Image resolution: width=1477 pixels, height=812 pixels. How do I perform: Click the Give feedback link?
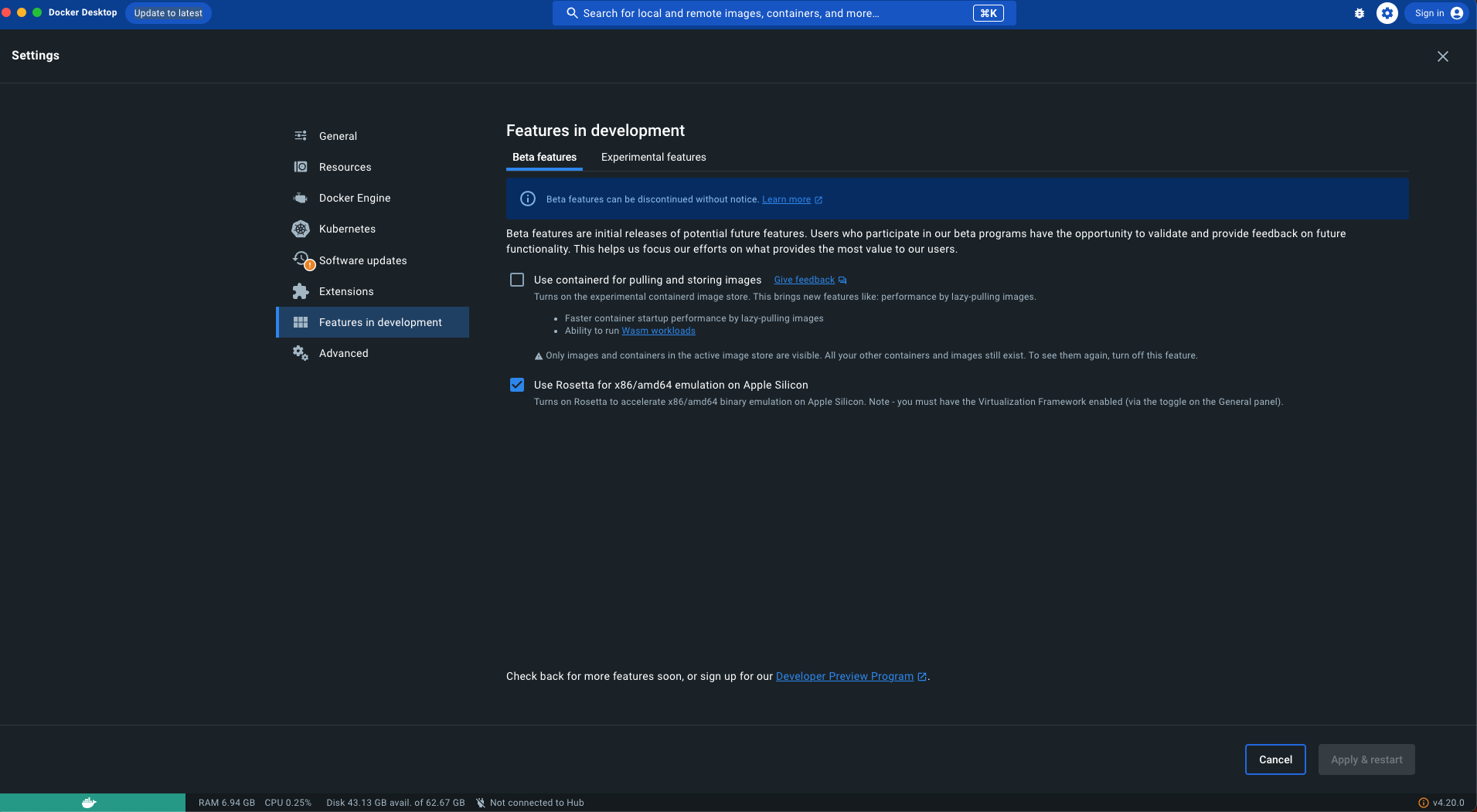(805, 280)
